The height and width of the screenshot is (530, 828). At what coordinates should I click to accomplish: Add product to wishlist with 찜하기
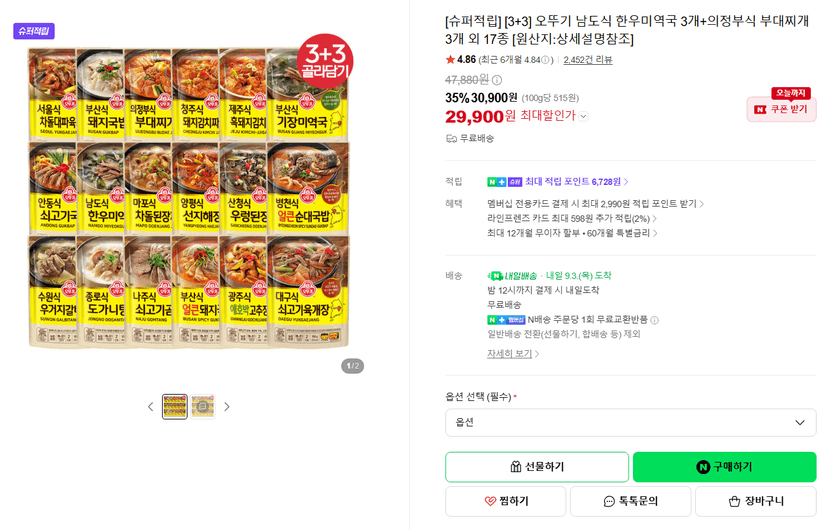[506, 501]
